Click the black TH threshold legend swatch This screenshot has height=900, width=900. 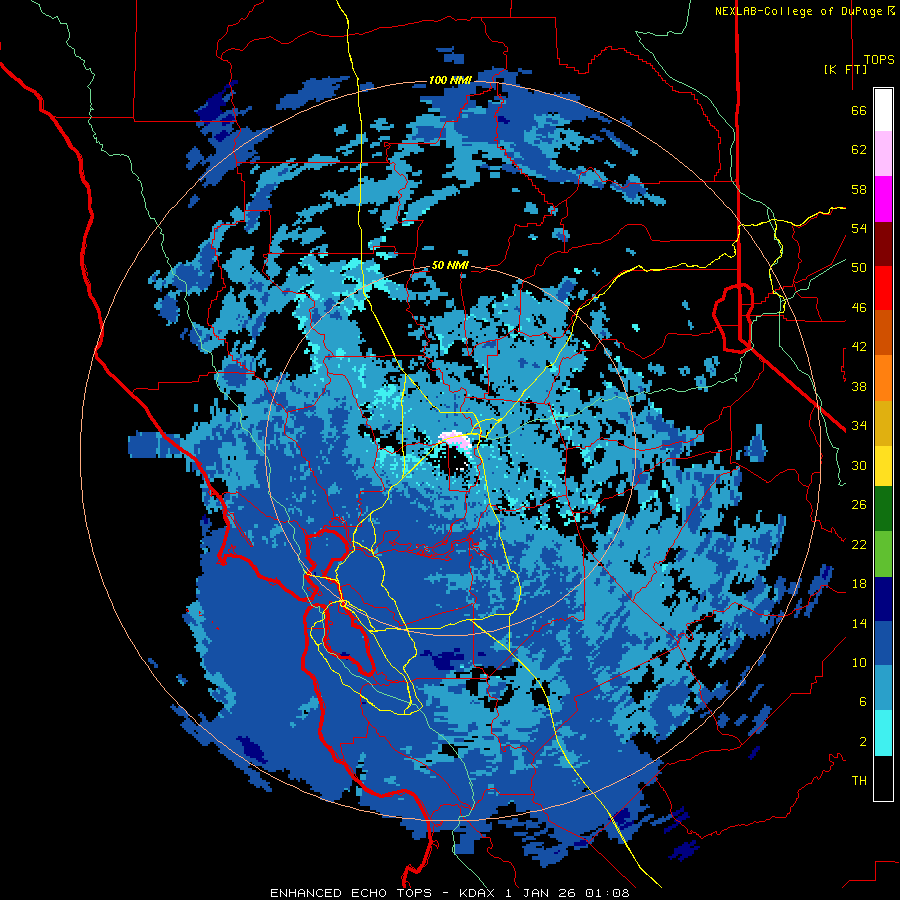click(x=883, y=778)
